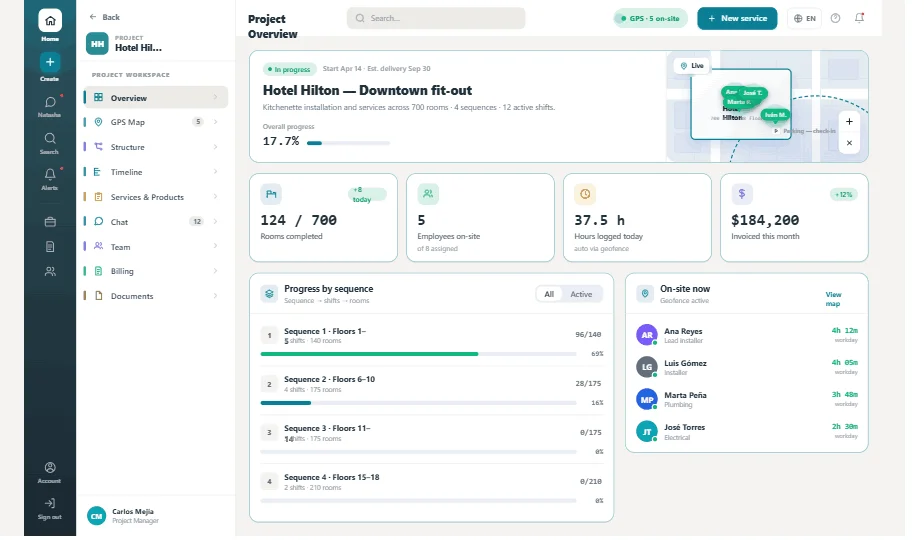Select Overview in project workspace
Image resolution: width=924 pixels, height=540 pixels.
click(156, 98)
